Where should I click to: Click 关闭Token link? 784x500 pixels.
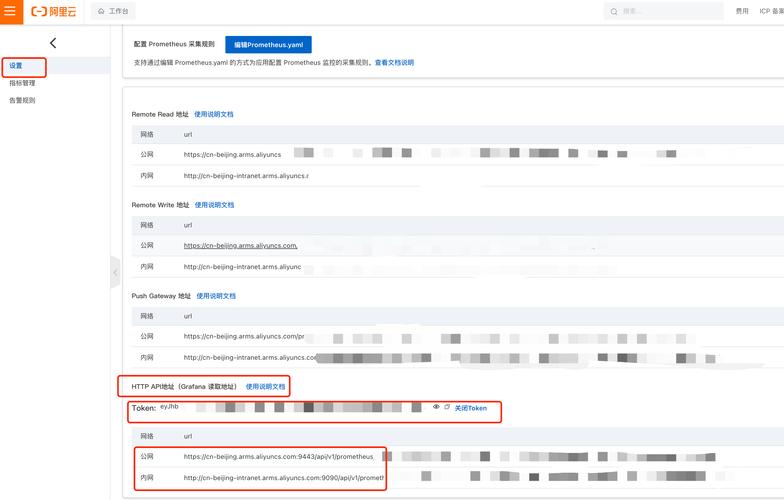pos(470,408)
